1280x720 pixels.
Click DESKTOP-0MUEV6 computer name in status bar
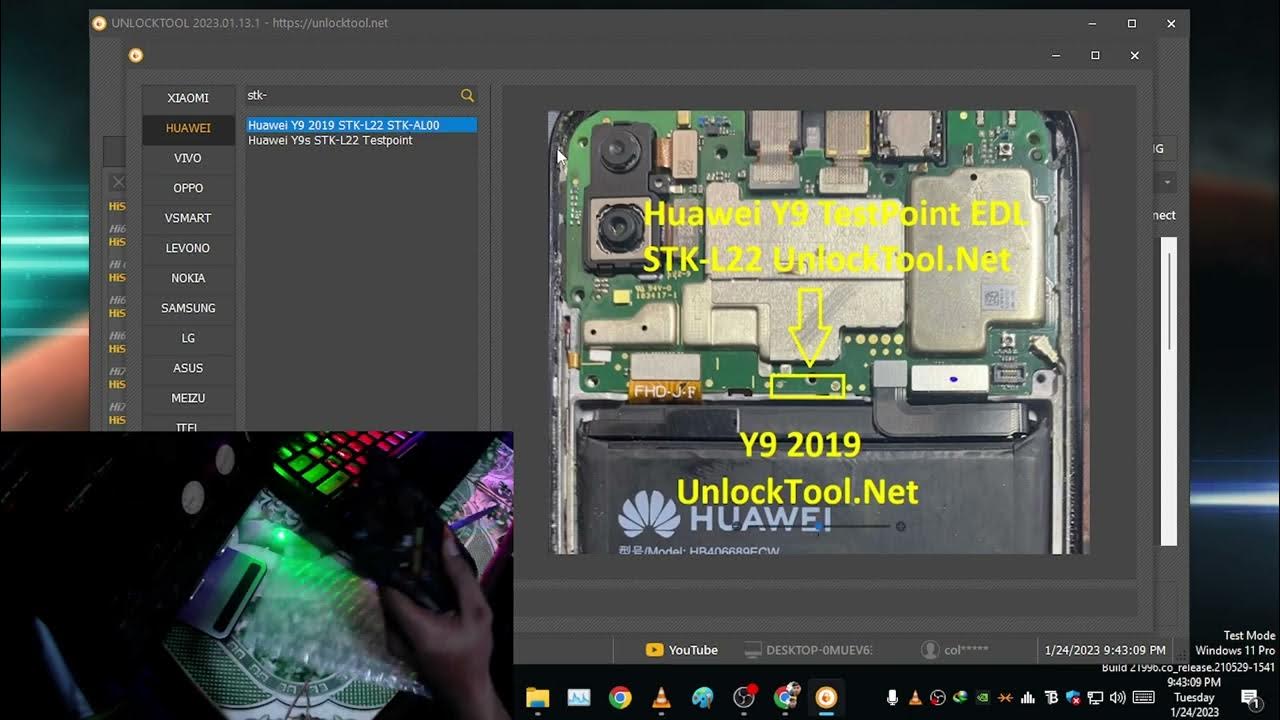(x=819, y=650)
